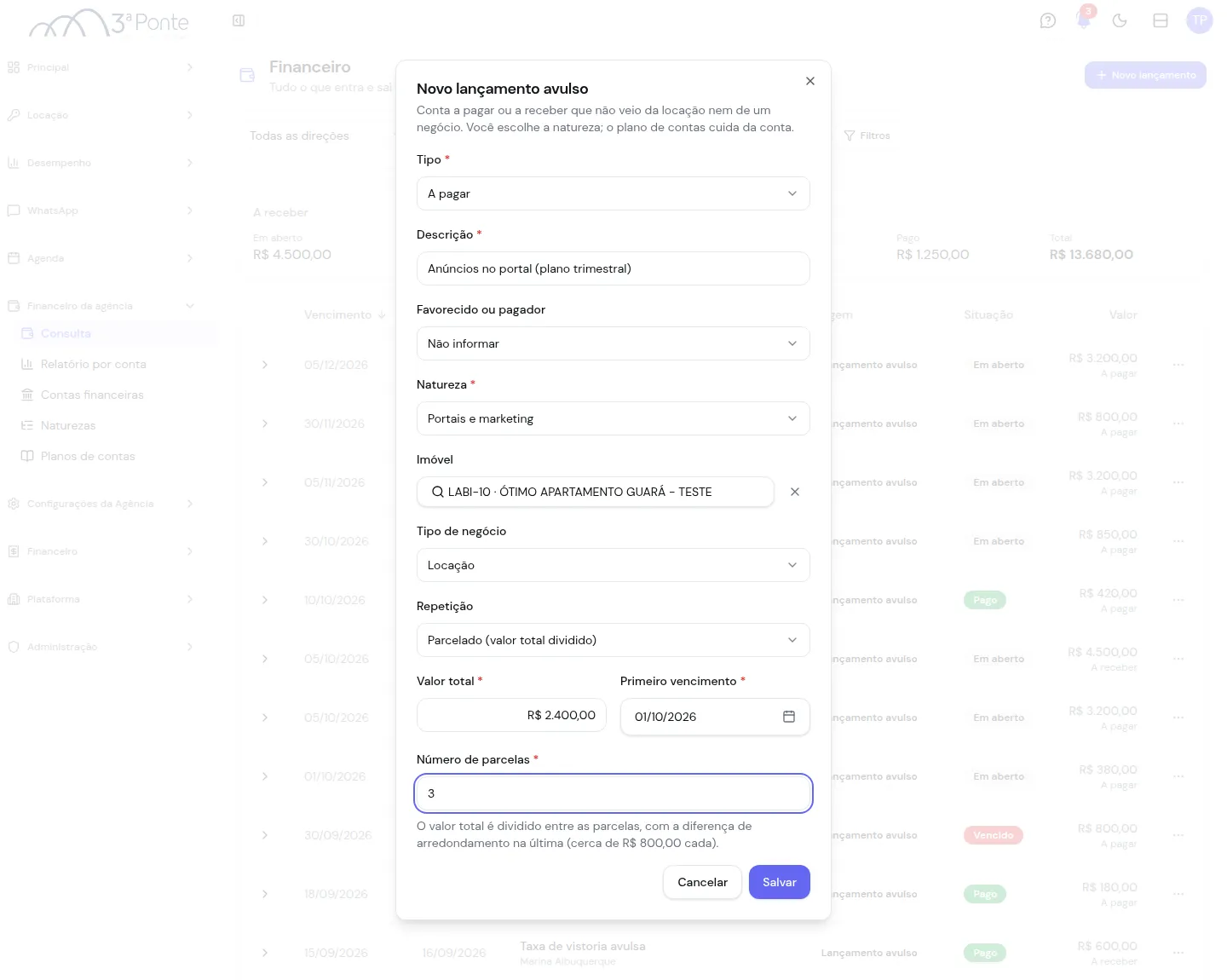Image resolution: width=1227 pixels, height=980 pixels.
Task: Click the Número de parcelas field
Action: [x=613, y=793]
